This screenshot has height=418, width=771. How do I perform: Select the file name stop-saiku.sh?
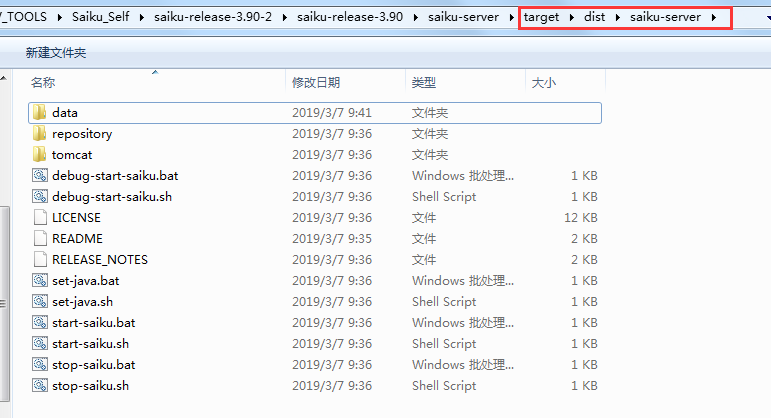coord(90,386)
